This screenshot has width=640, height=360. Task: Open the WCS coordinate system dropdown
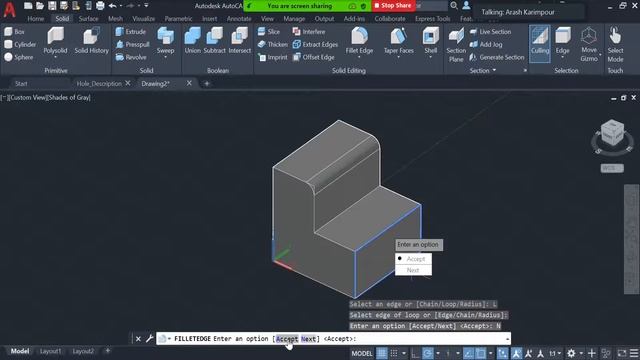(x=612, y=168)
